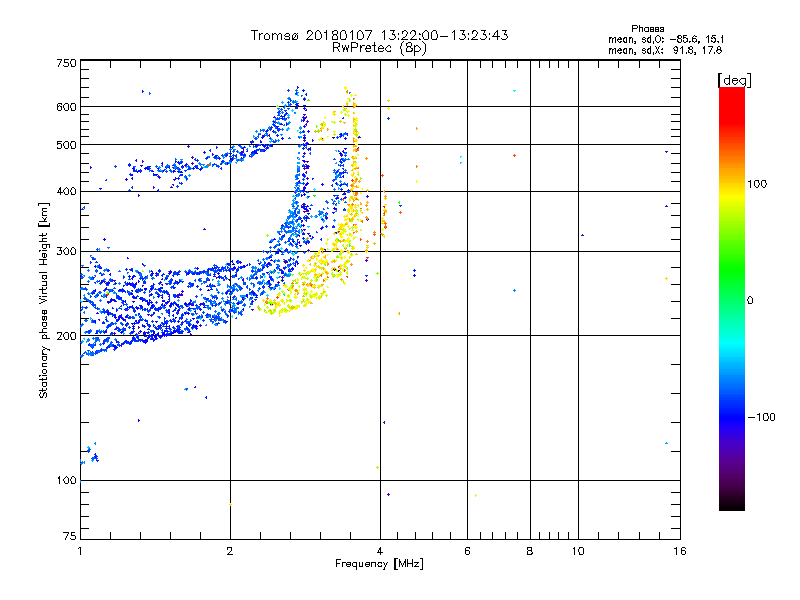Click the y-axis tick label '300'
Screen dimensions: 800x600
point(67,252)
